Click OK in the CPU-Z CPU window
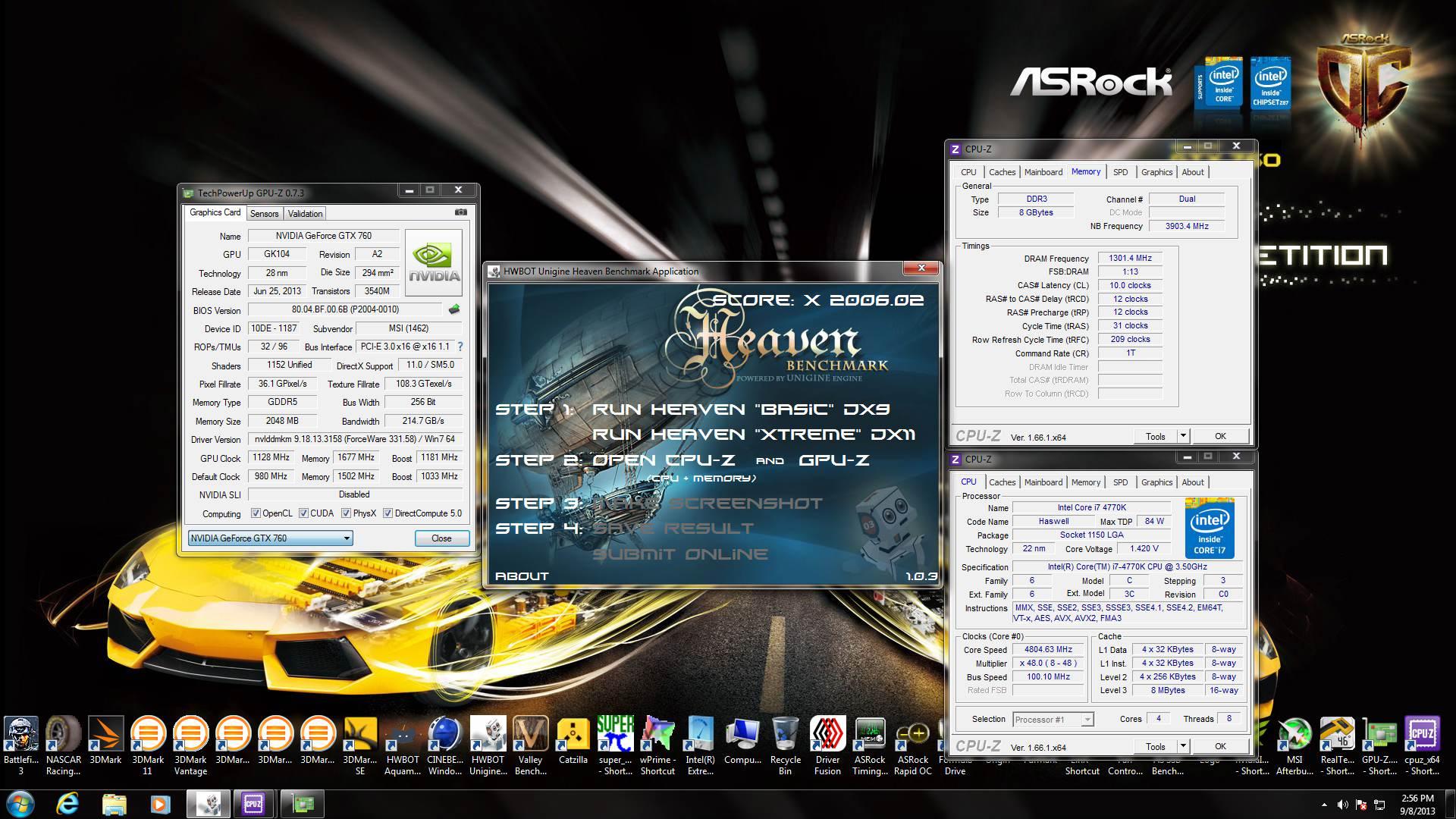This screenshot has width=1456, height=819. tap(1219, 746)
